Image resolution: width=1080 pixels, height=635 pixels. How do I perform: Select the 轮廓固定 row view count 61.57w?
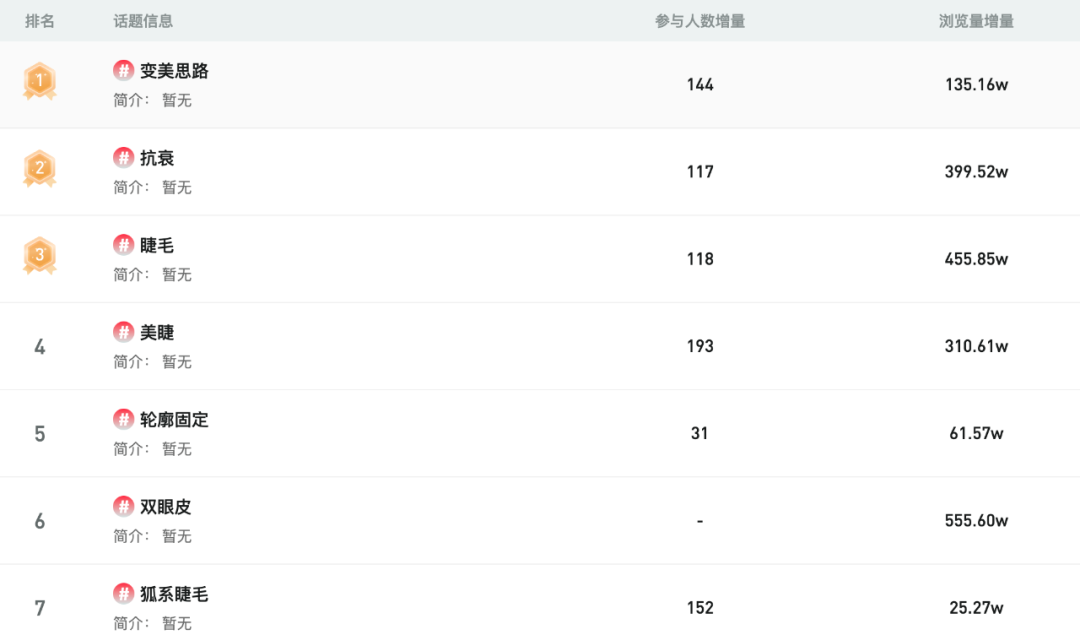click(x=976, y=433)
